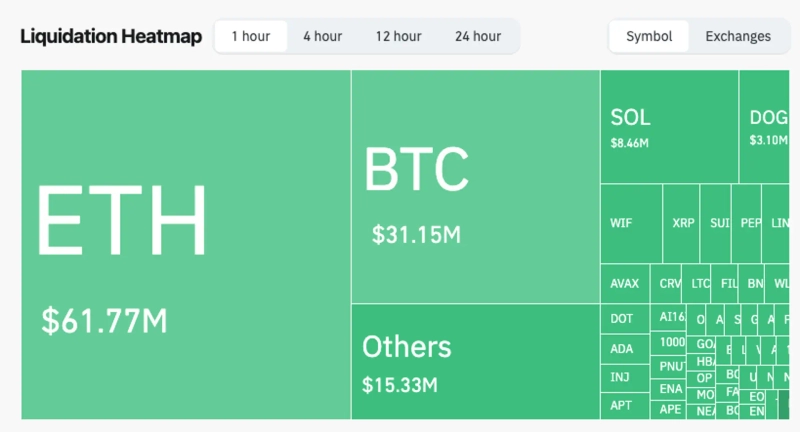This screenshot has width=800, height=432.
Task: Select the DOGE tile
Action: point(766,127)
